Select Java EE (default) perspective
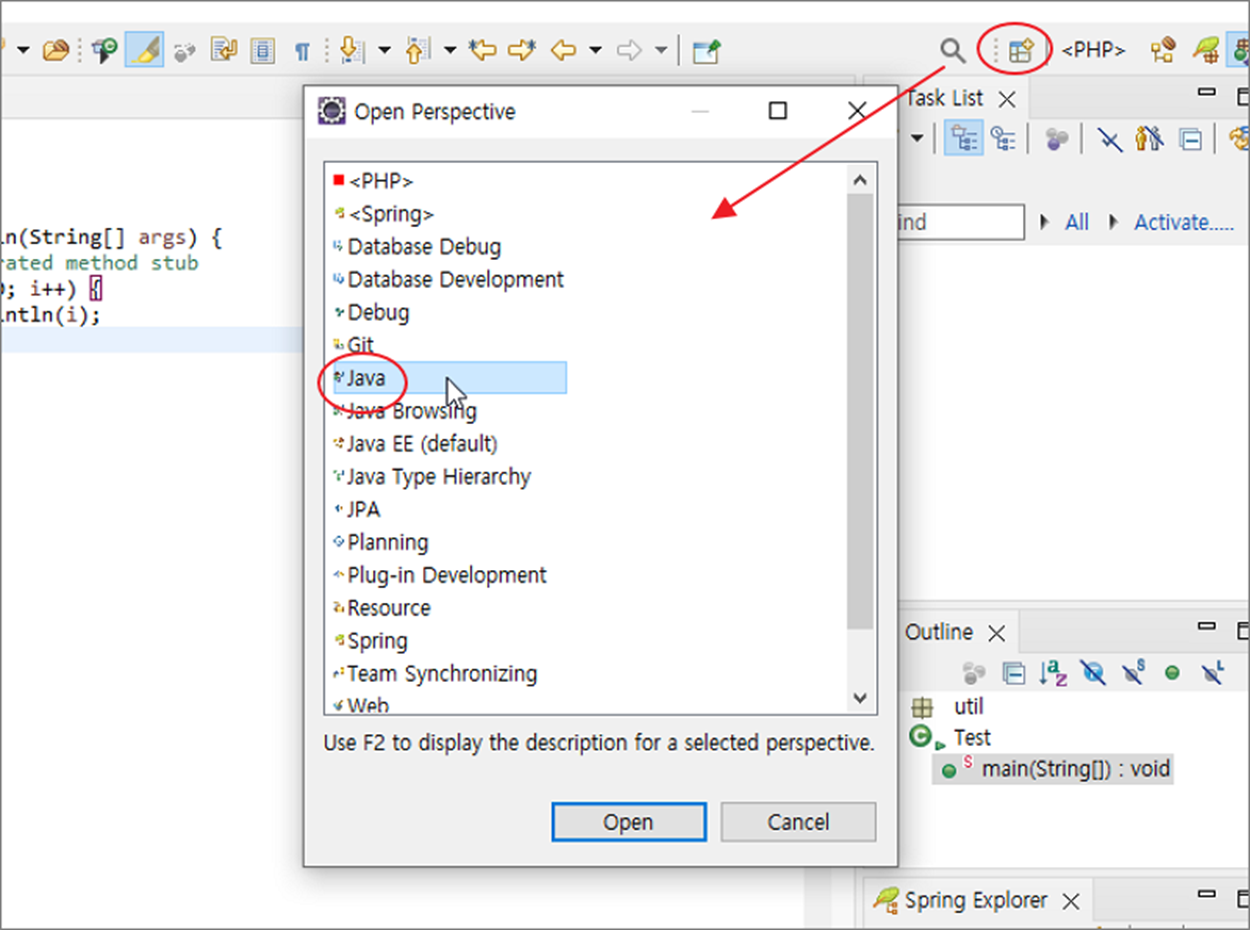Viewport: 1250px width, 930px height. point(422,444)
